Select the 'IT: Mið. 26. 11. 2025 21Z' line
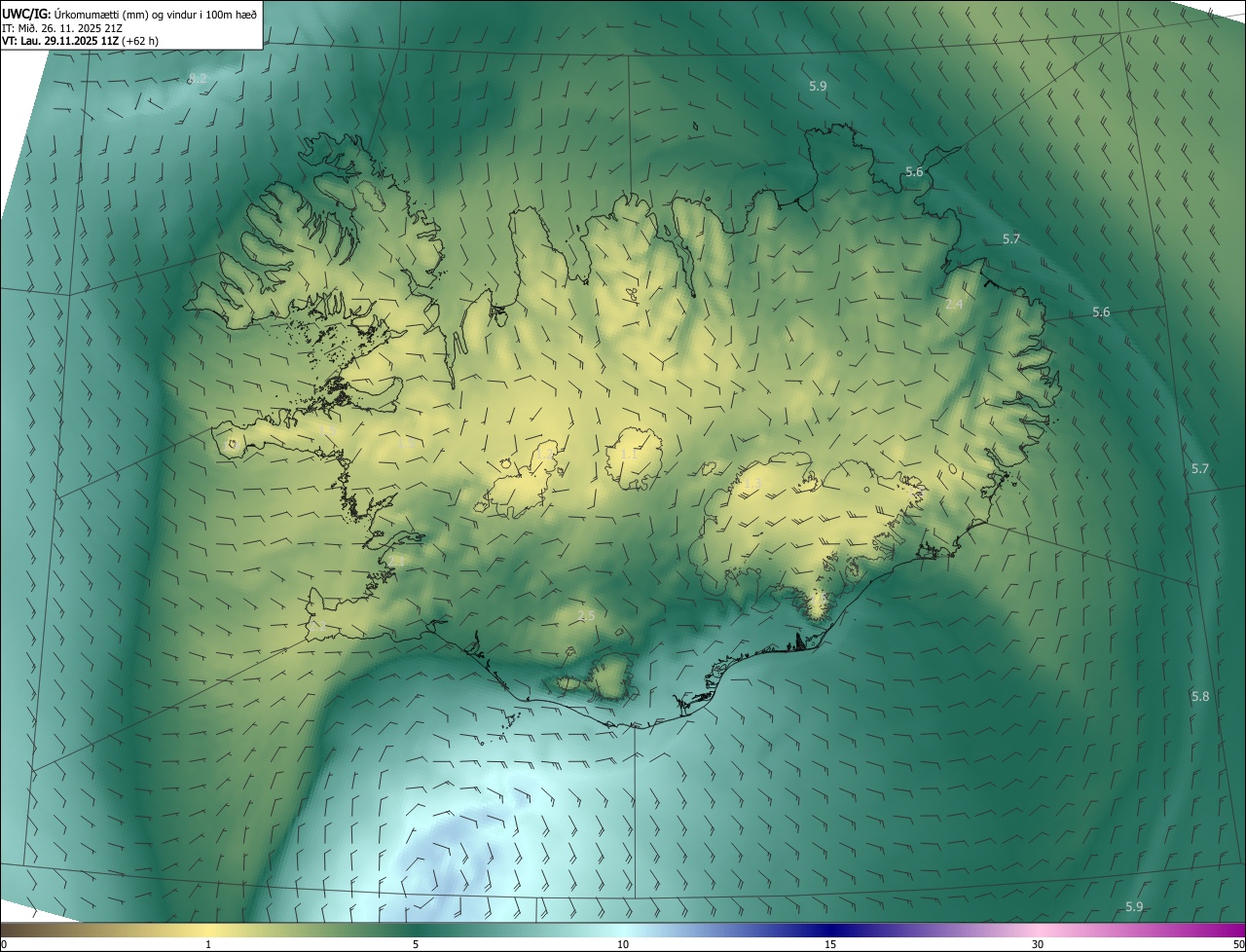This screenshot has width=1246, height=952. (60, 28)
